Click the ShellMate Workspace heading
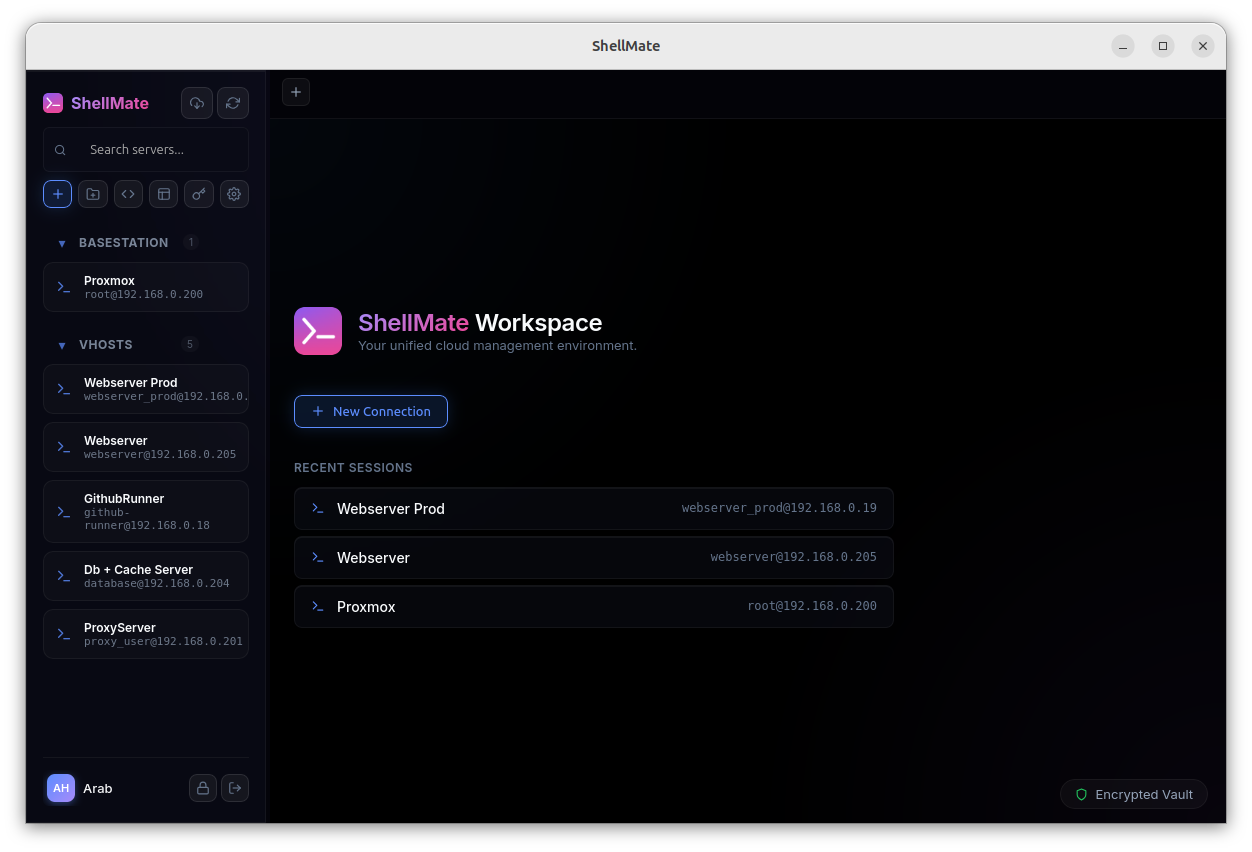This screenshot has height=852, width=1252. [480, 322]
